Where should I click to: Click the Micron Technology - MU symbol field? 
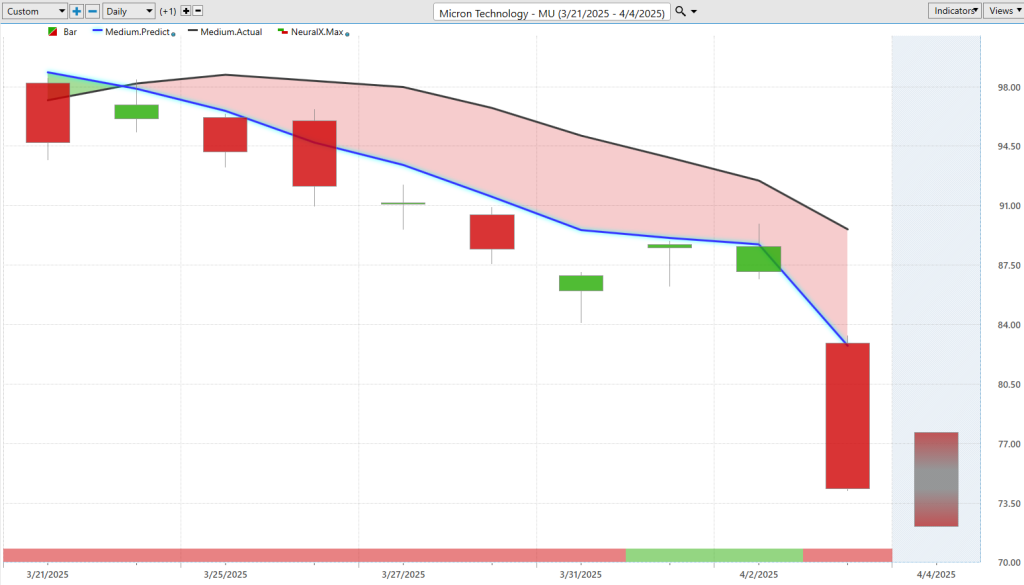pos(552,12)
